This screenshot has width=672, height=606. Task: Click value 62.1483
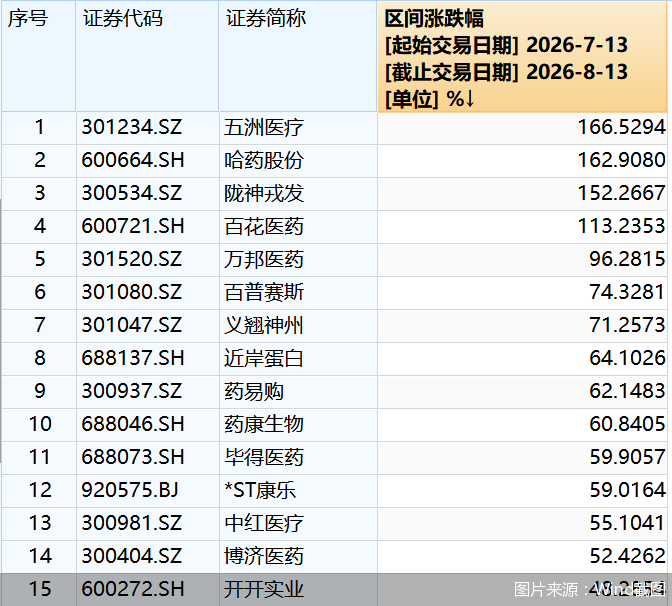coord(627,391)
